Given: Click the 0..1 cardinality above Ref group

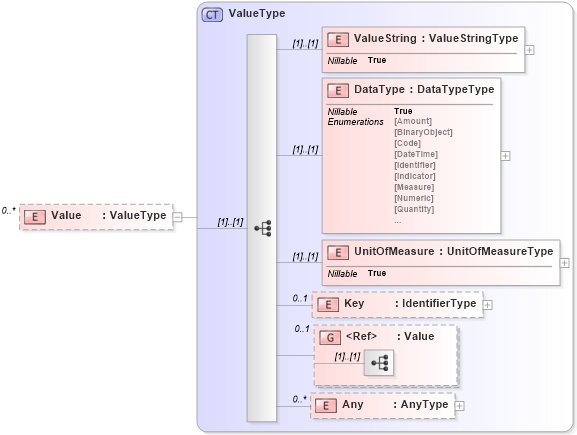Looking at the screenshot, I should pos(302,329).
